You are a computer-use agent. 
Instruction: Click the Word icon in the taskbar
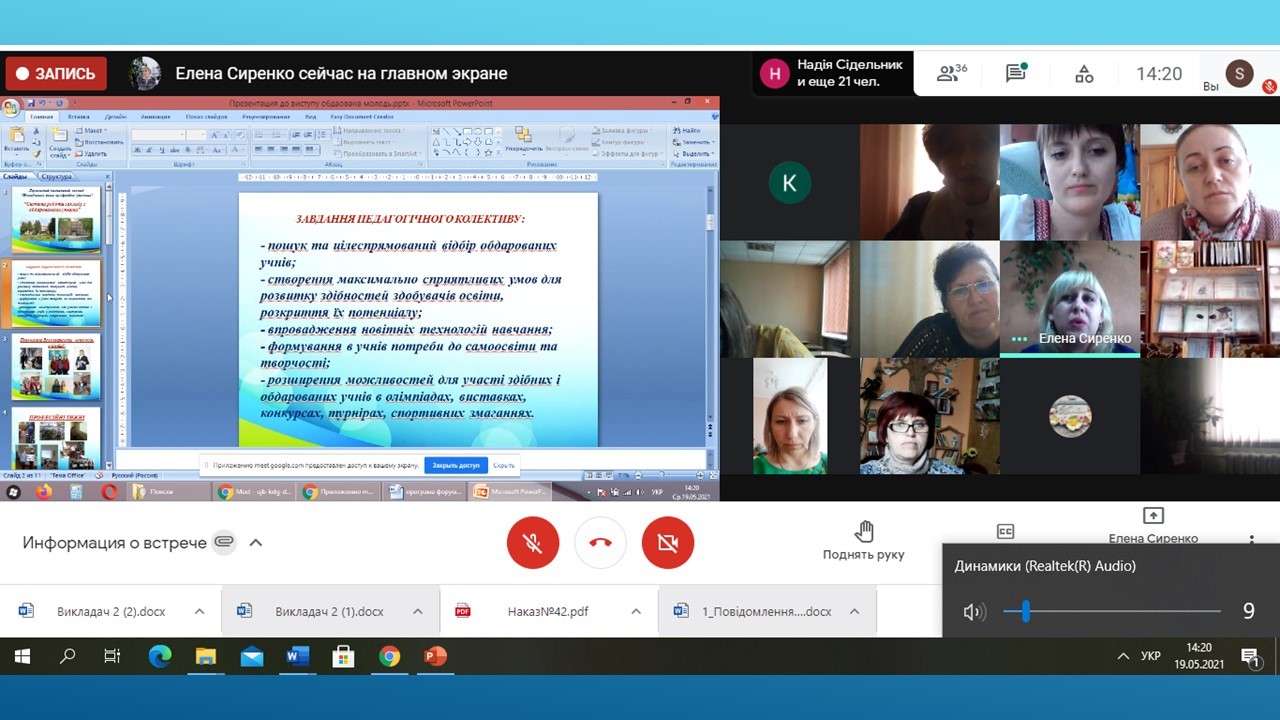297,657
